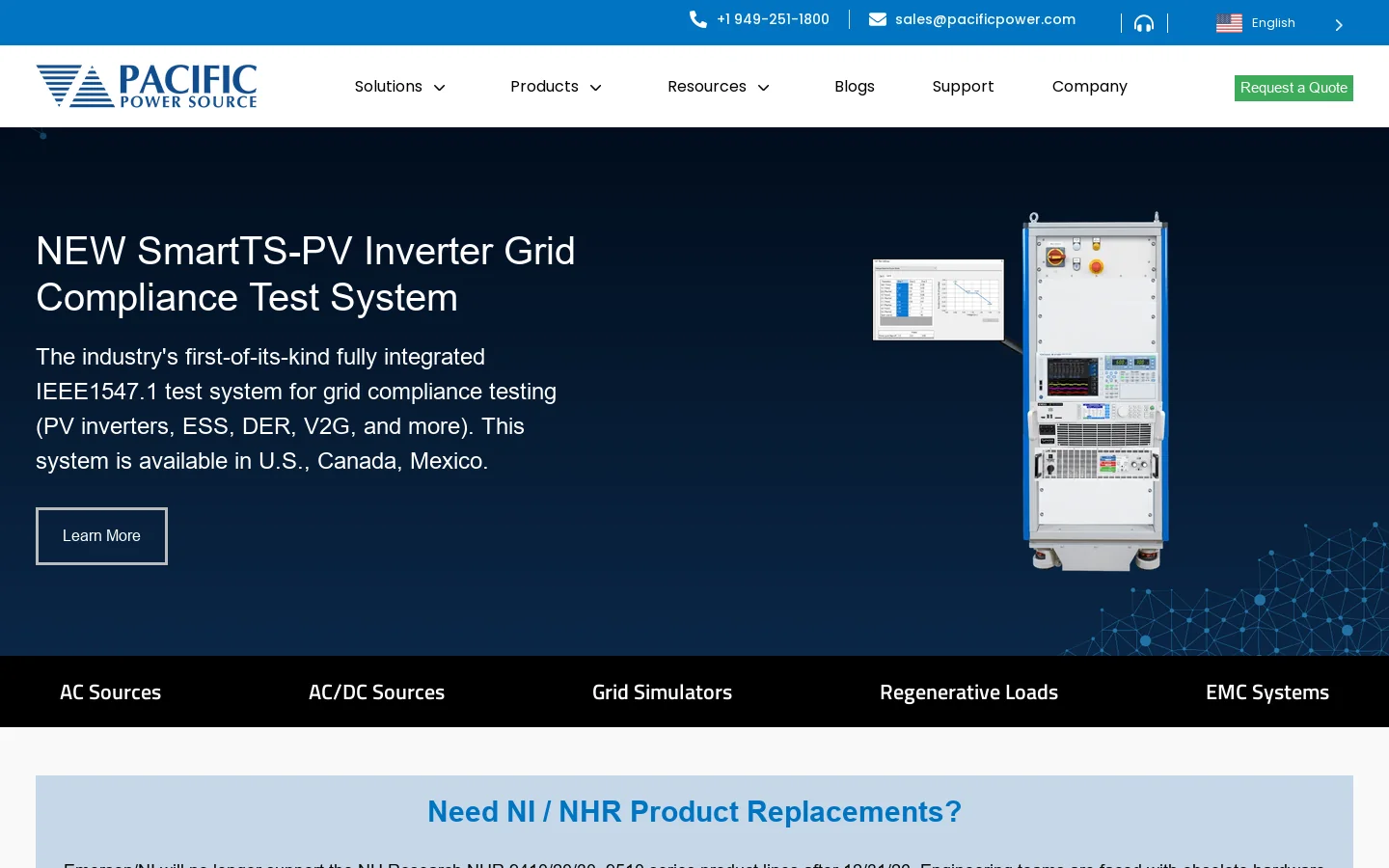
Task: Click the software screenshot beside the rack
Action: (x=939, y=300)
